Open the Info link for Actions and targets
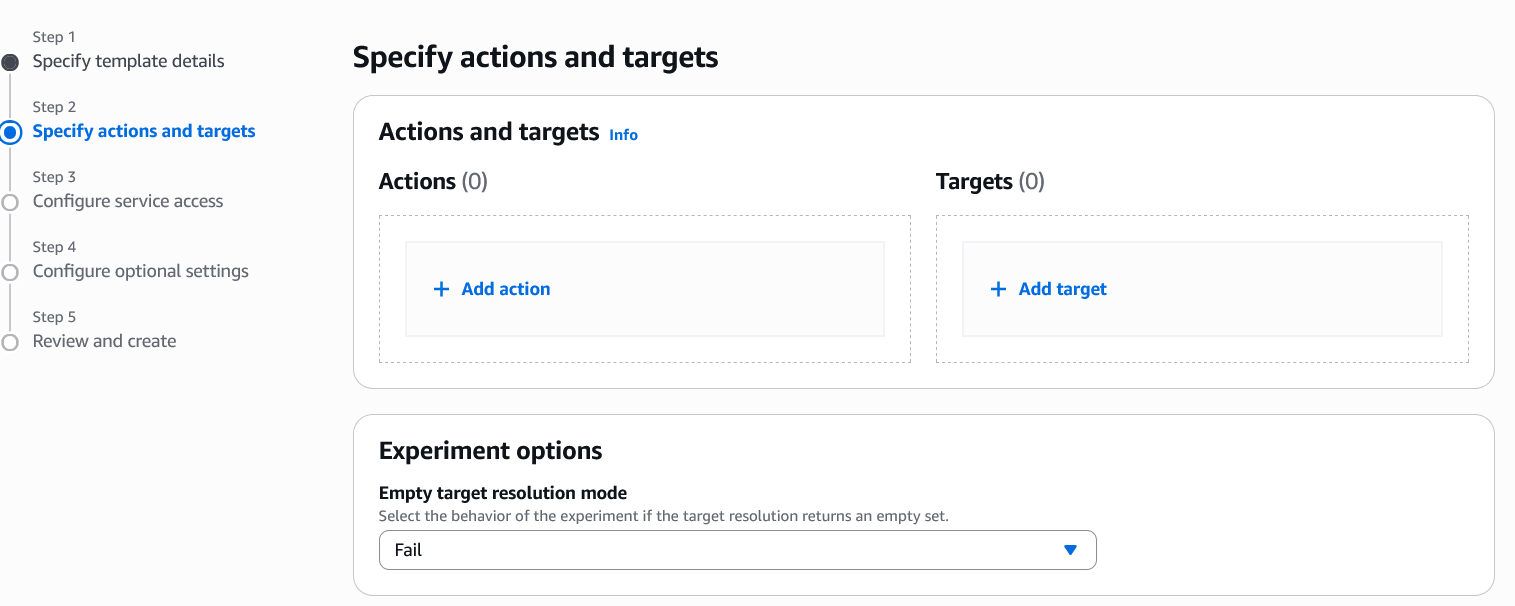Screen dimensions: 1515x606 pyautogui.click(x=623, y=134)
